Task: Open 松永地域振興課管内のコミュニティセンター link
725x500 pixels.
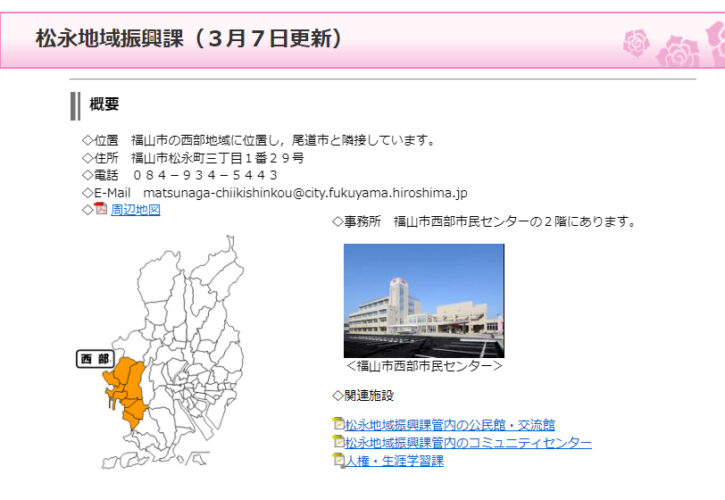Action: click(468, 443)
